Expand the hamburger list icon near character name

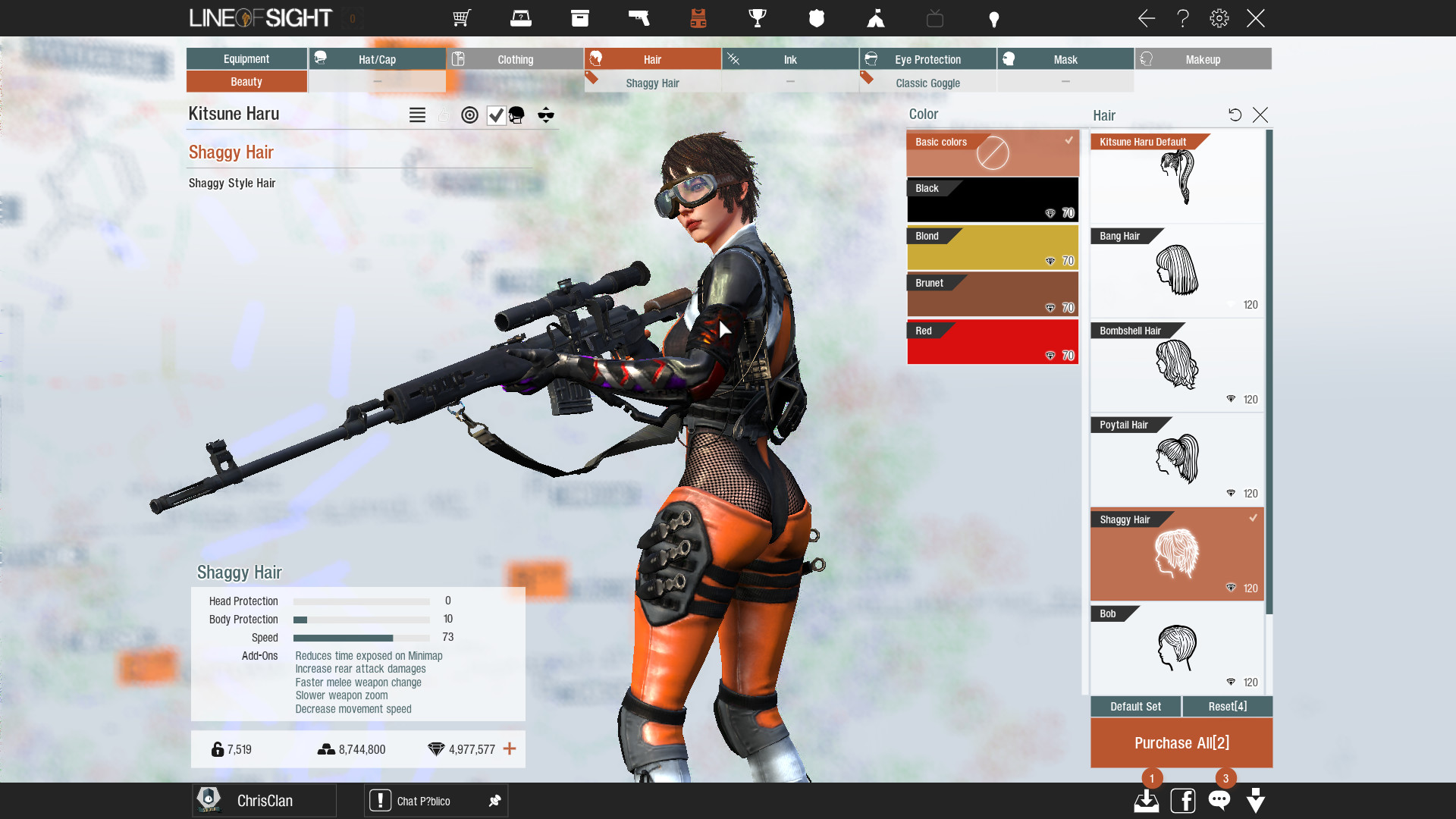pyautogui.click(x=417, y=115)
